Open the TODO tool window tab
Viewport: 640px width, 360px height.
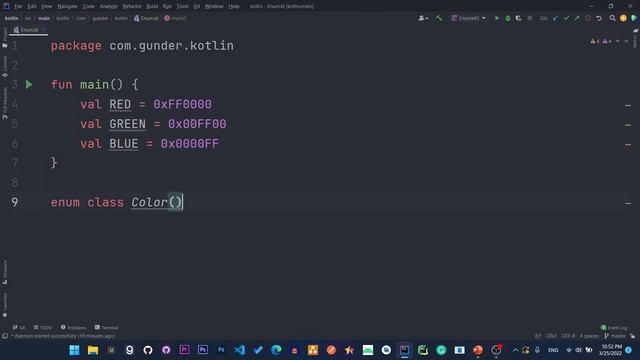pos(43,328)
